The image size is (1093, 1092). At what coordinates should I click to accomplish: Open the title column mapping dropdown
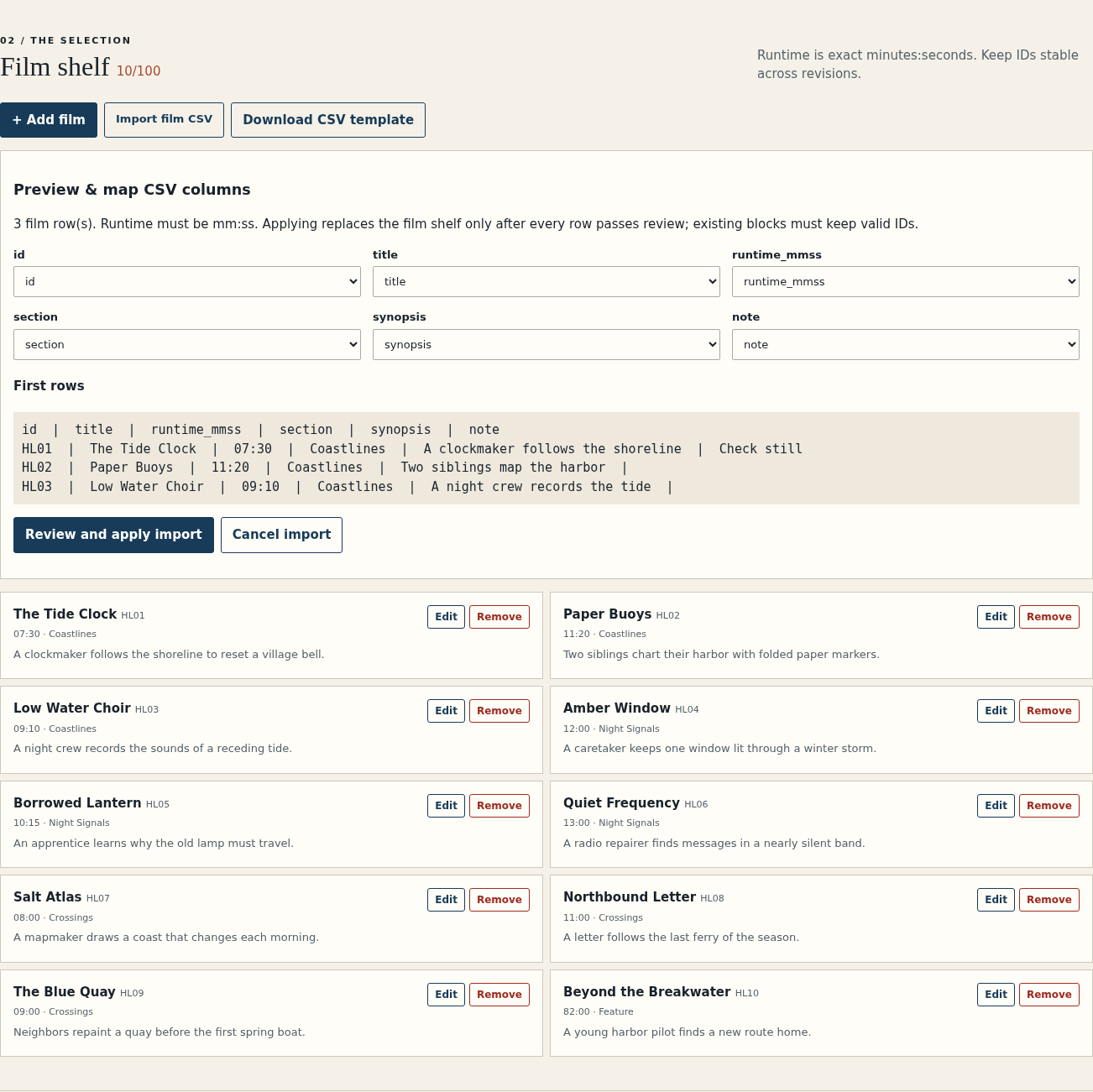click(546, 282)
